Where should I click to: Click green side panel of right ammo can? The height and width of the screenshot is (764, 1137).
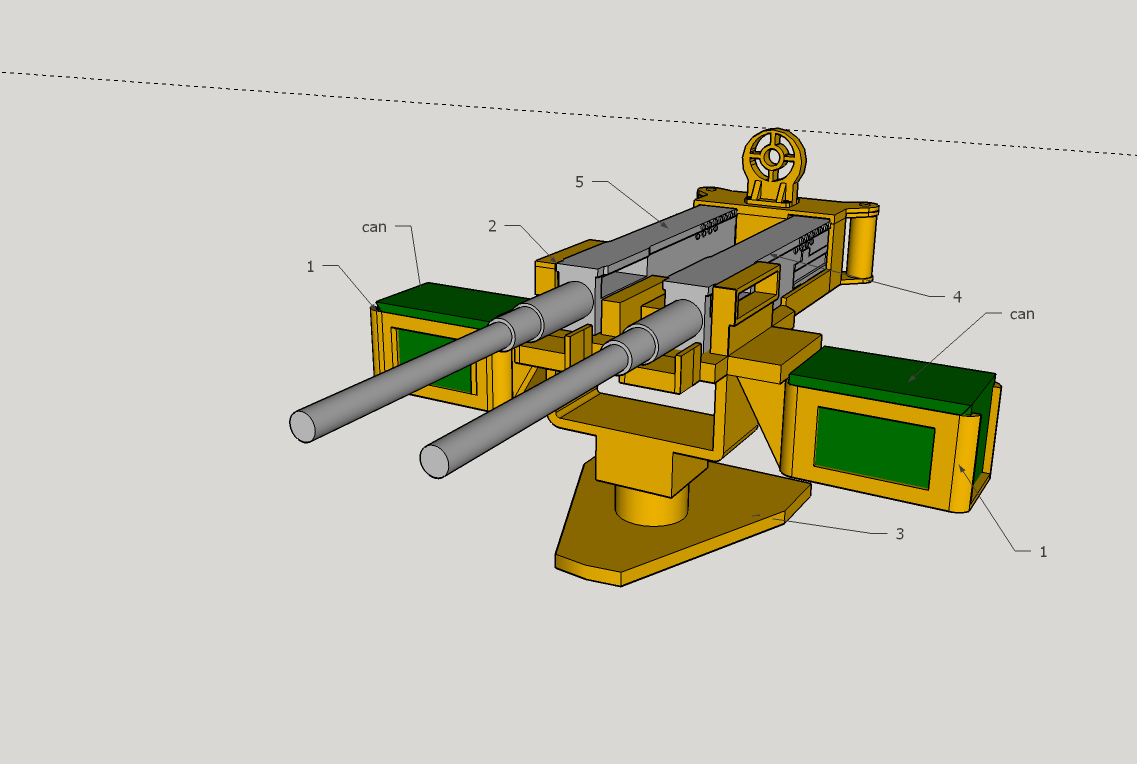[874, 447]
